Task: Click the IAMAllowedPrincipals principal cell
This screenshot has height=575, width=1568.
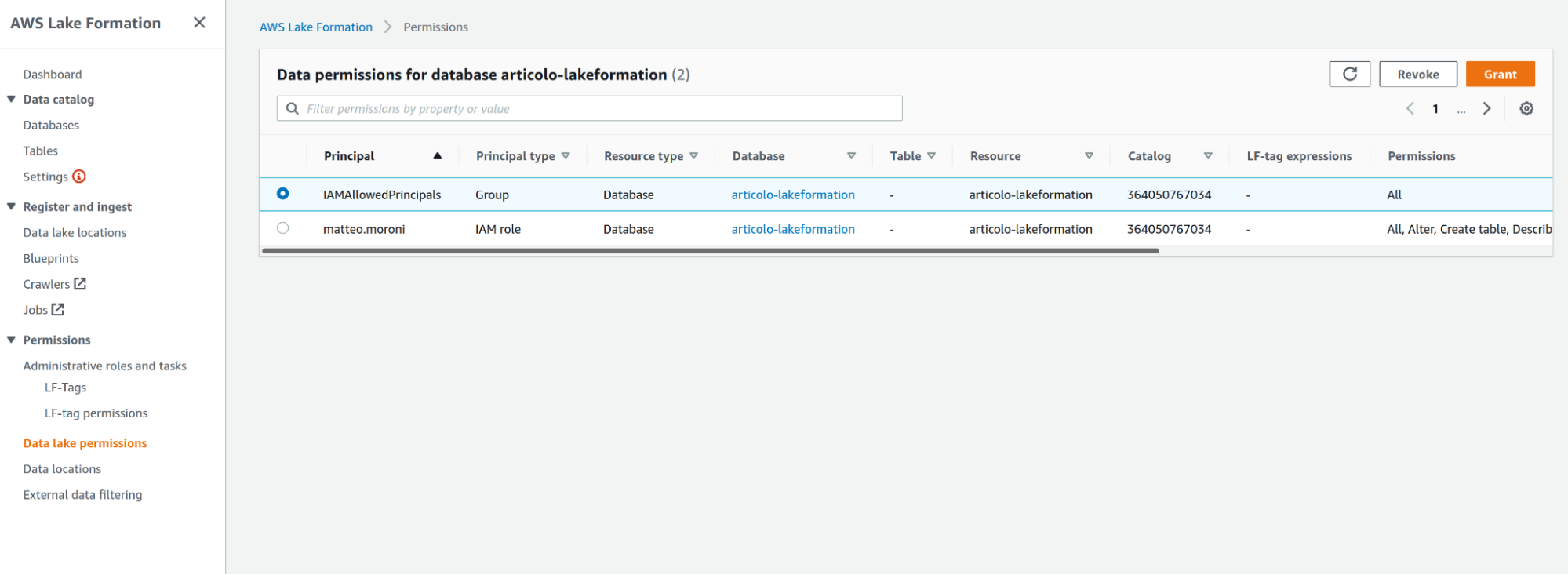Action: coord(382,195)
